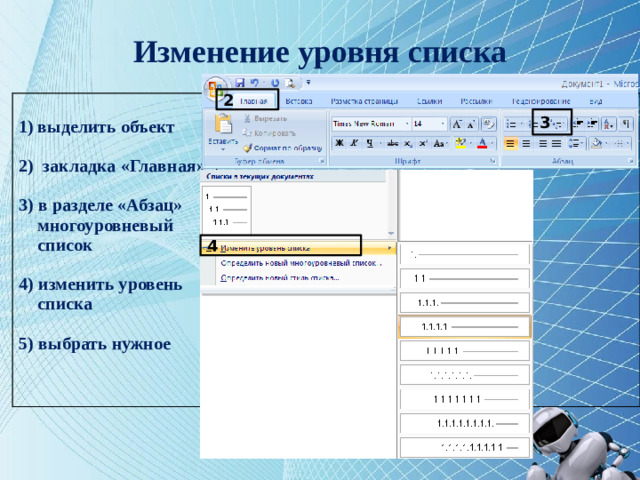Choose list level 1.1.1.1.1.1.1
The width and height of the screenshot is (640, 480).
465,399
